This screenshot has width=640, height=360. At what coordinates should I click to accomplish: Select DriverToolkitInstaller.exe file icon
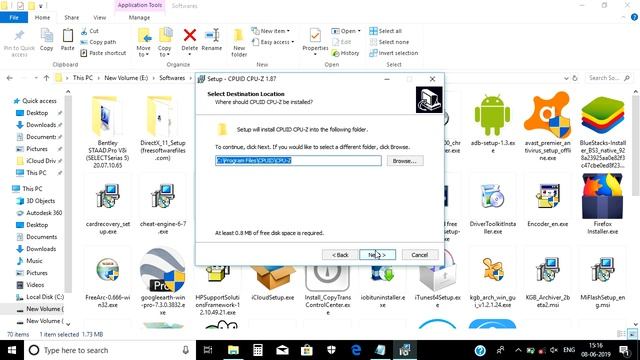[x=492, y=197]
